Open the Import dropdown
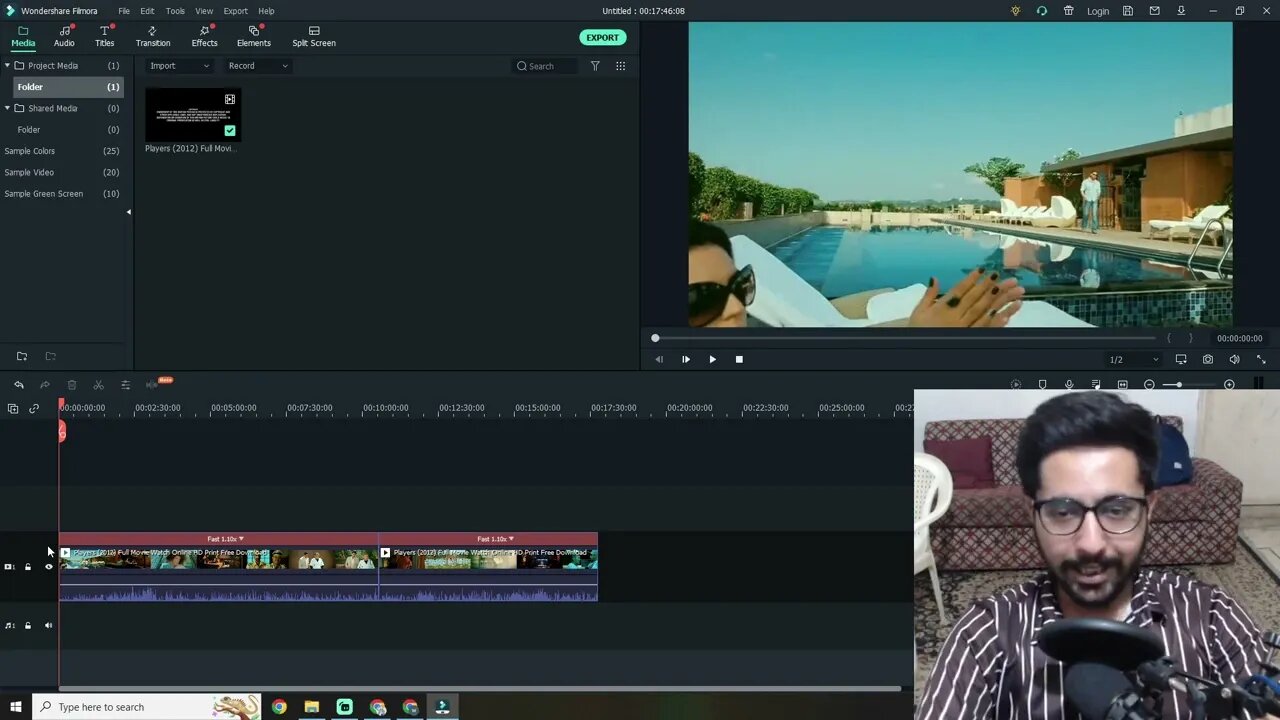Screen dimensions: 1280x720 pyautogui.click(x=179, y=66)
